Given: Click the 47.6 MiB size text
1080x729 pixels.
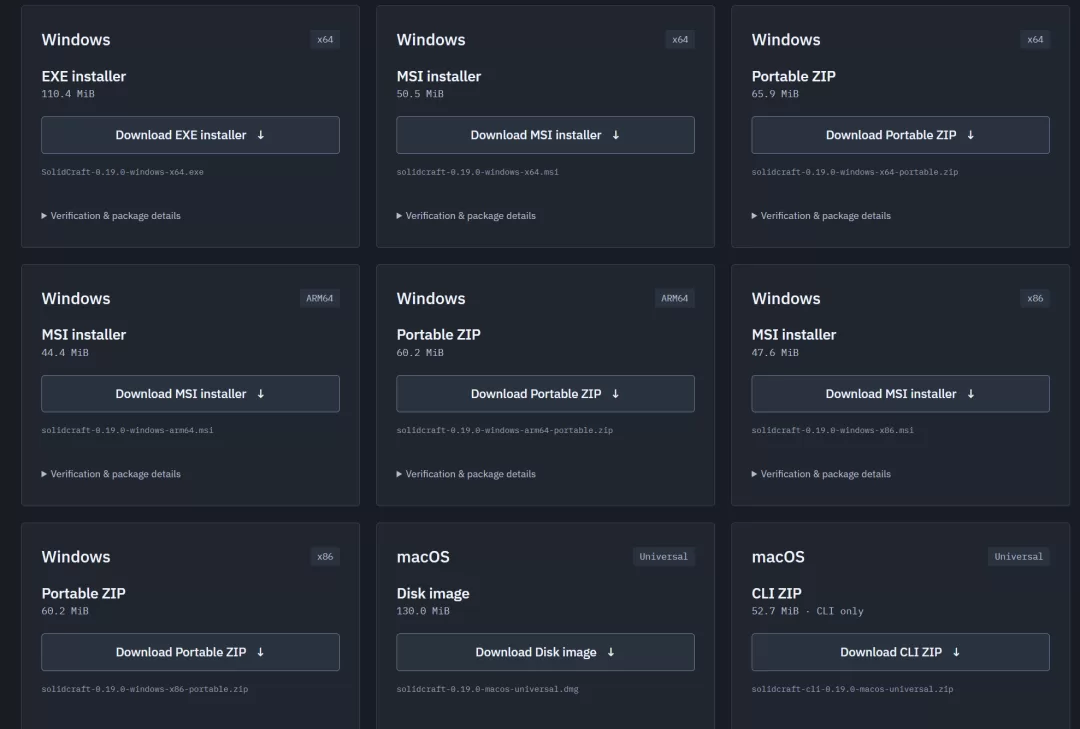Looking at the screenshot, I should [x=776, y=353].
